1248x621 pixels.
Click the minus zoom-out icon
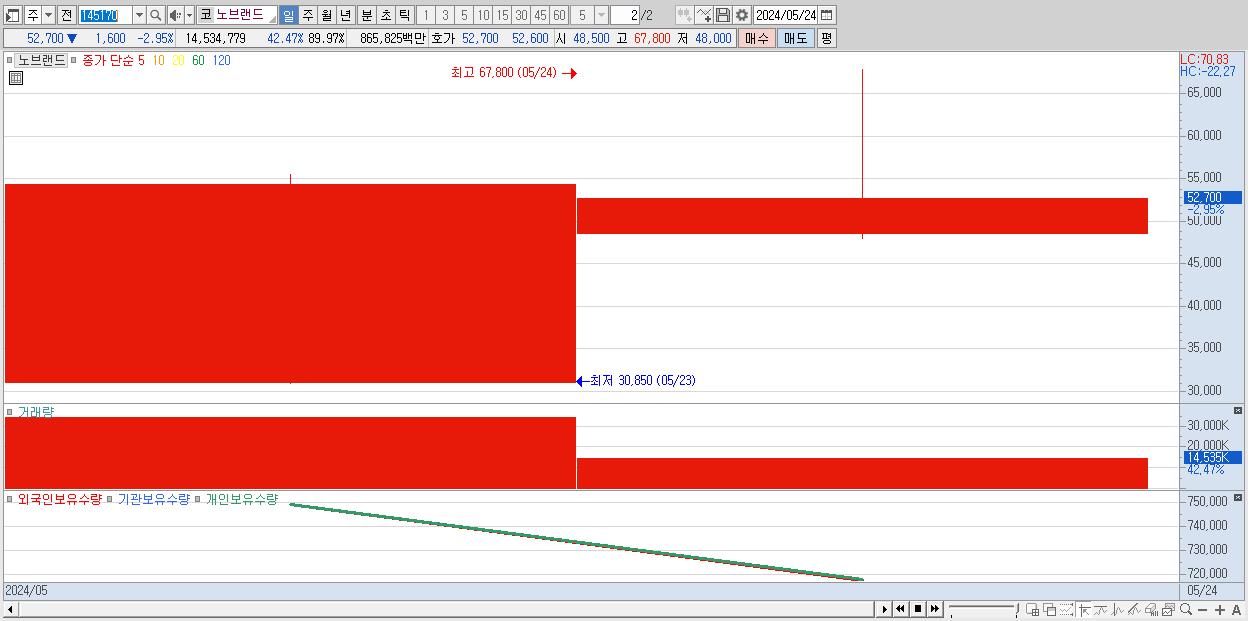point(1203,609)
